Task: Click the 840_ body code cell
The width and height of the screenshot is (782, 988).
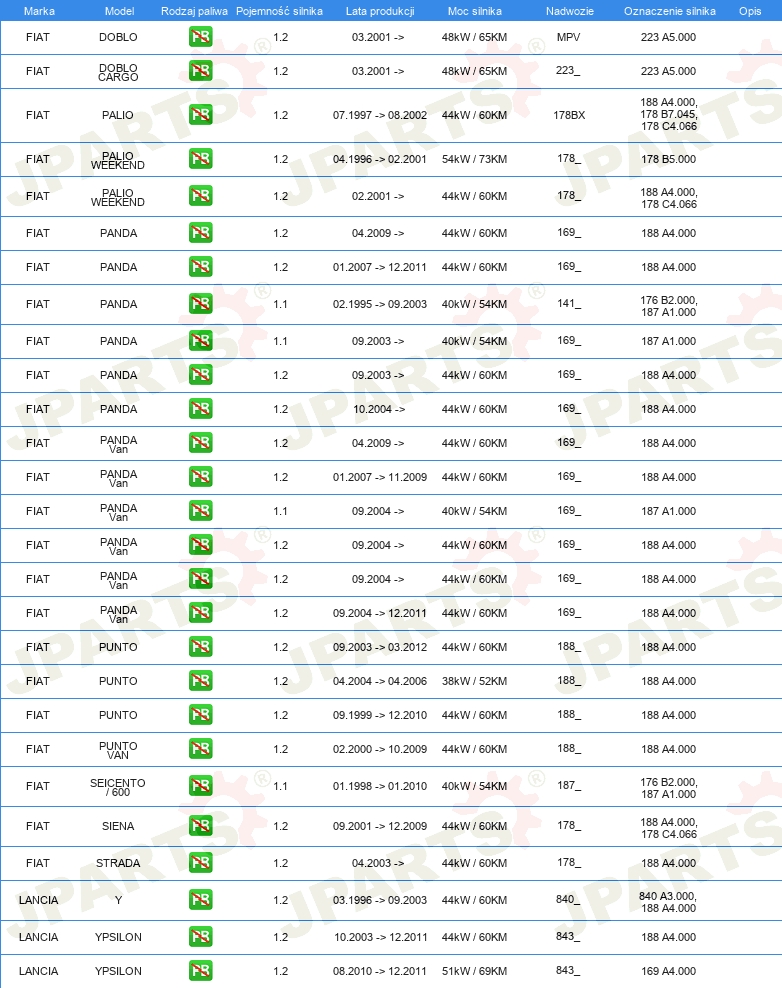Action: point(568,899)
